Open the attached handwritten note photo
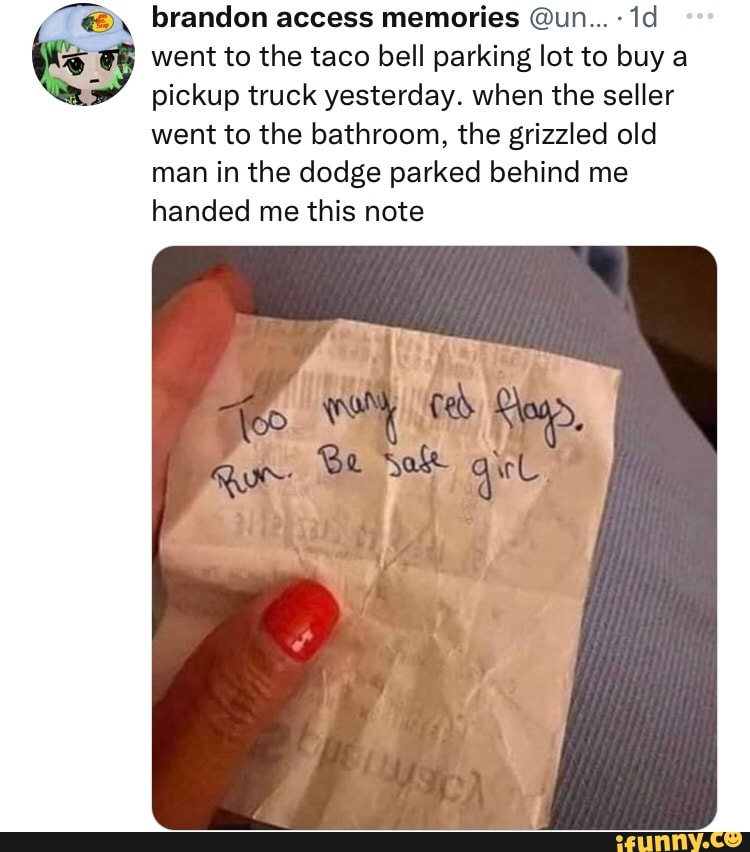Viewport: 750px width, 852px height. pos(434,537)
